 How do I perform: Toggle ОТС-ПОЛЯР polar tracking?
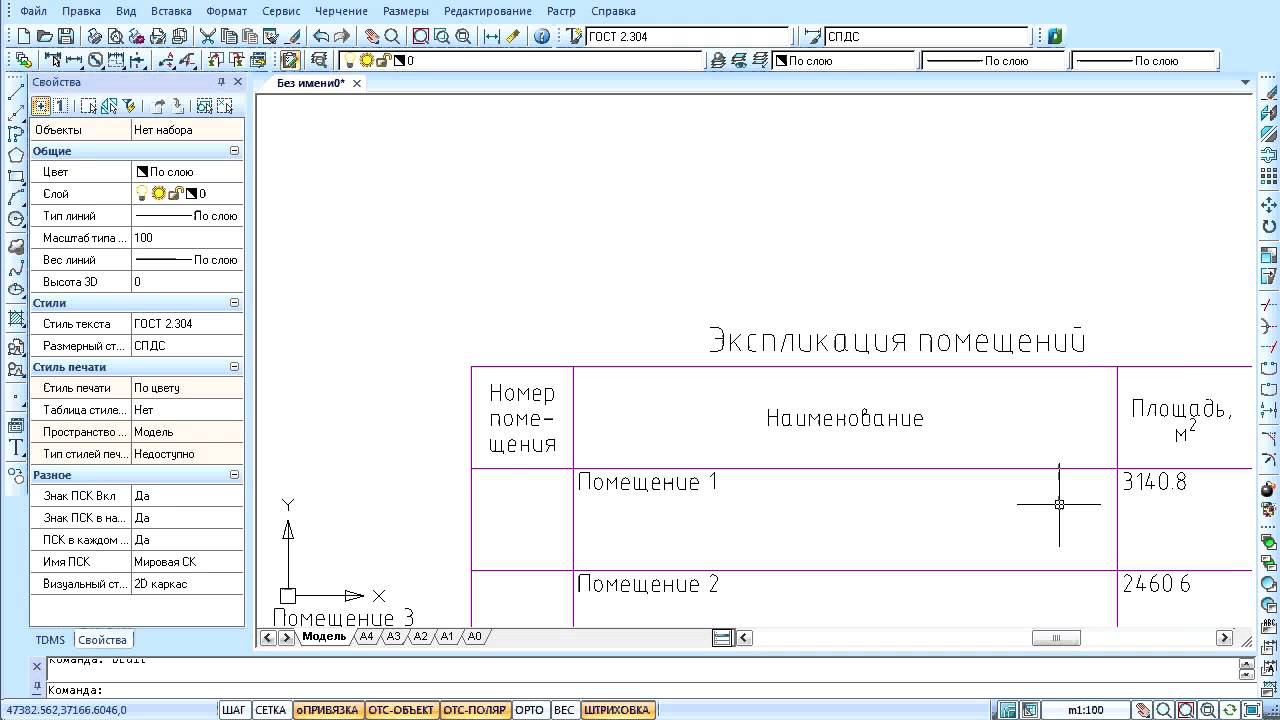coord(475,710)
